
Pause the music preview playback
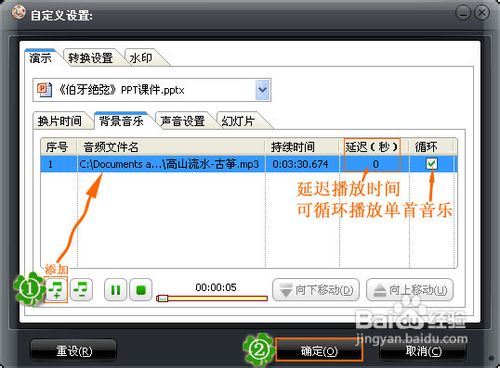115,290
